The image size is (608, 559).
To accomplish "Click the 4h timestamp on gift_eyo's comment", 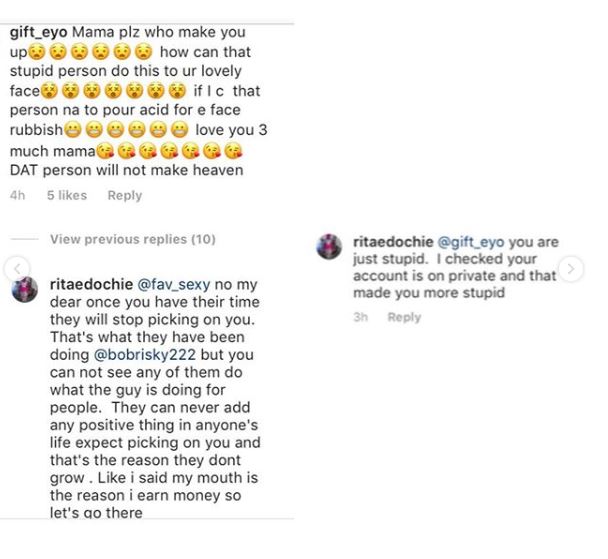I will (17, 196).
